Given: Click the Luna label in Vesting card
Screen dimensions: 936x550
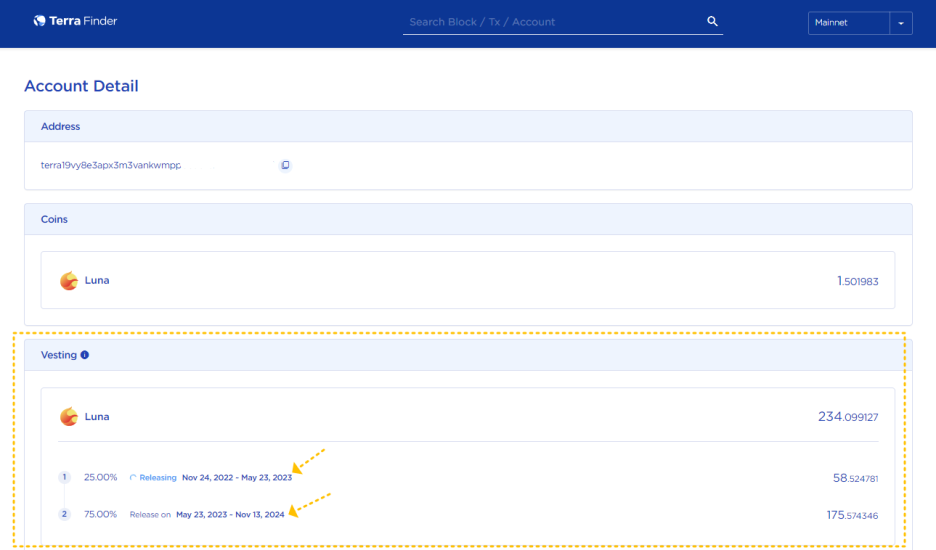Looking at the screenshot, I should pyautogui.click(x=97, y=416).
